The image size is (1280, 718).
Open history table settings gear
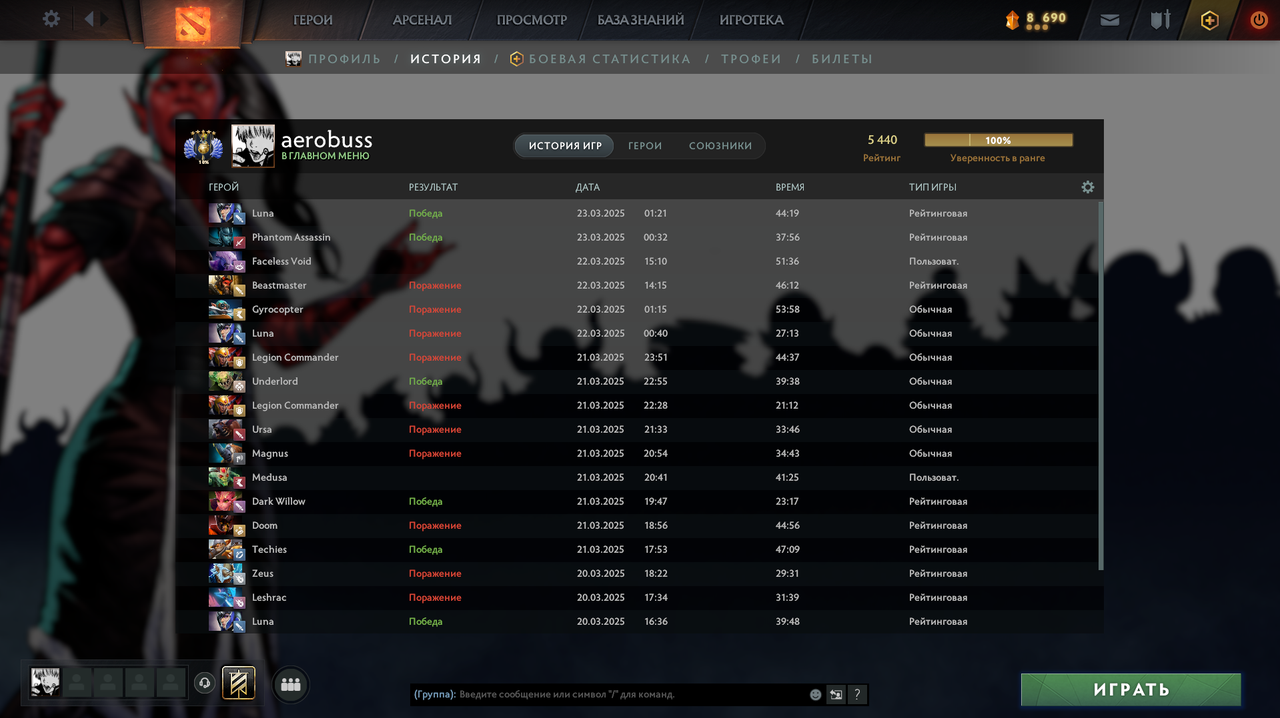(x=1088, y=187)
